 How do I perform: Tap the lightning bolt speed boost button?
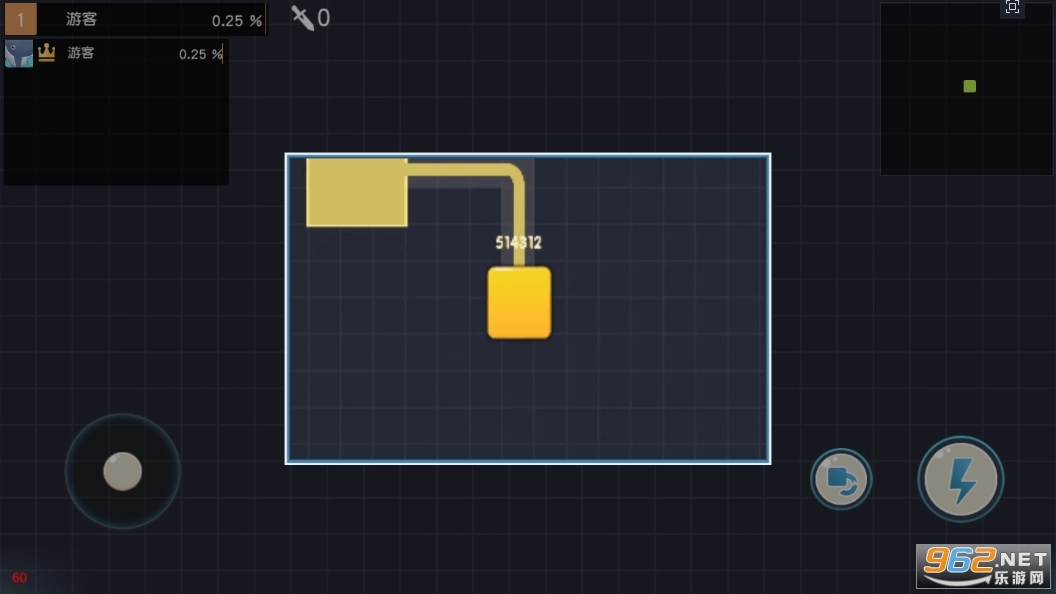click(960, 480)
